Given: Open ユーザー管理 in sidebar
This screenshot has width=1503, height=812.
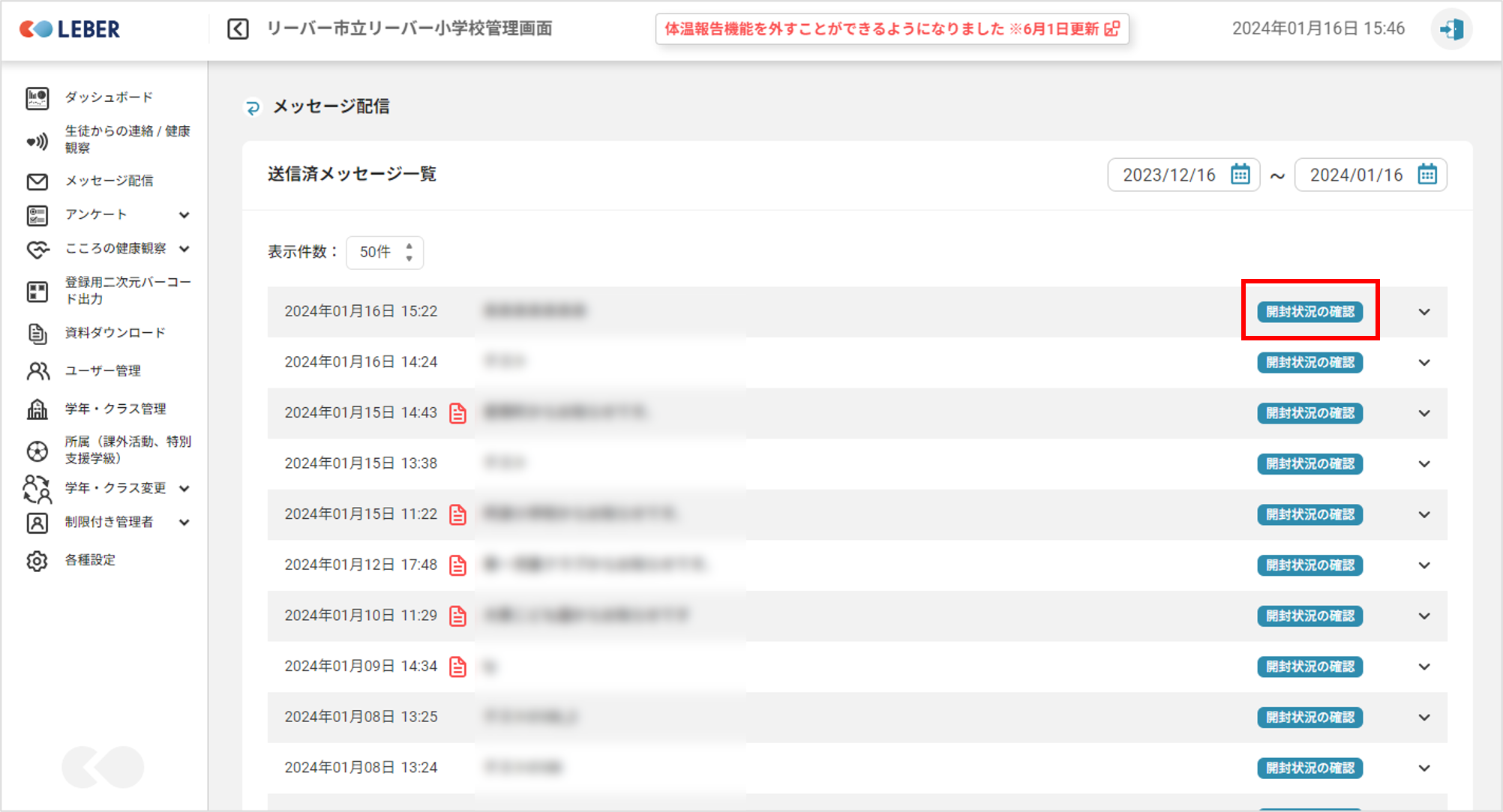Looking at the screenshot, I should coord(103,371).
